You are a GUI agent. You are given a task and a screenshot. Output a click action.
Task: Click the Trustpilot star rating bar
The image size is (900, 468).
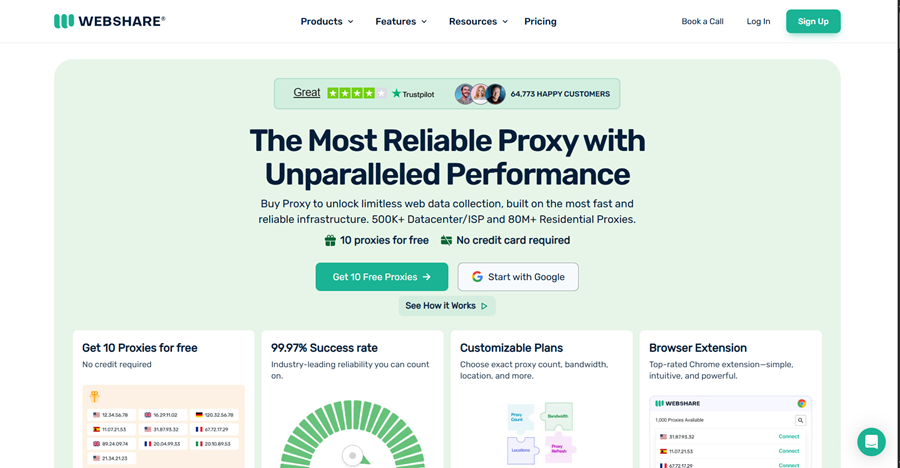356,93
